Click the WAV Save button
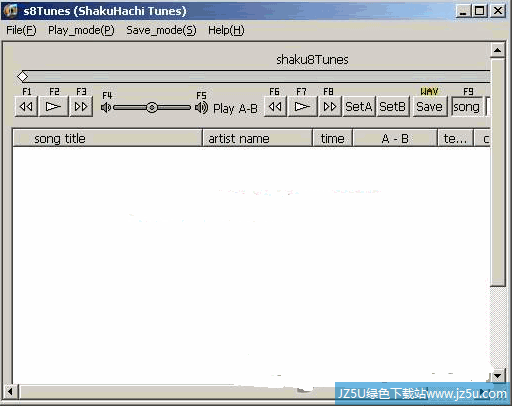The height and width of the screenshot is (408, 513). click(x=429, y=107)
